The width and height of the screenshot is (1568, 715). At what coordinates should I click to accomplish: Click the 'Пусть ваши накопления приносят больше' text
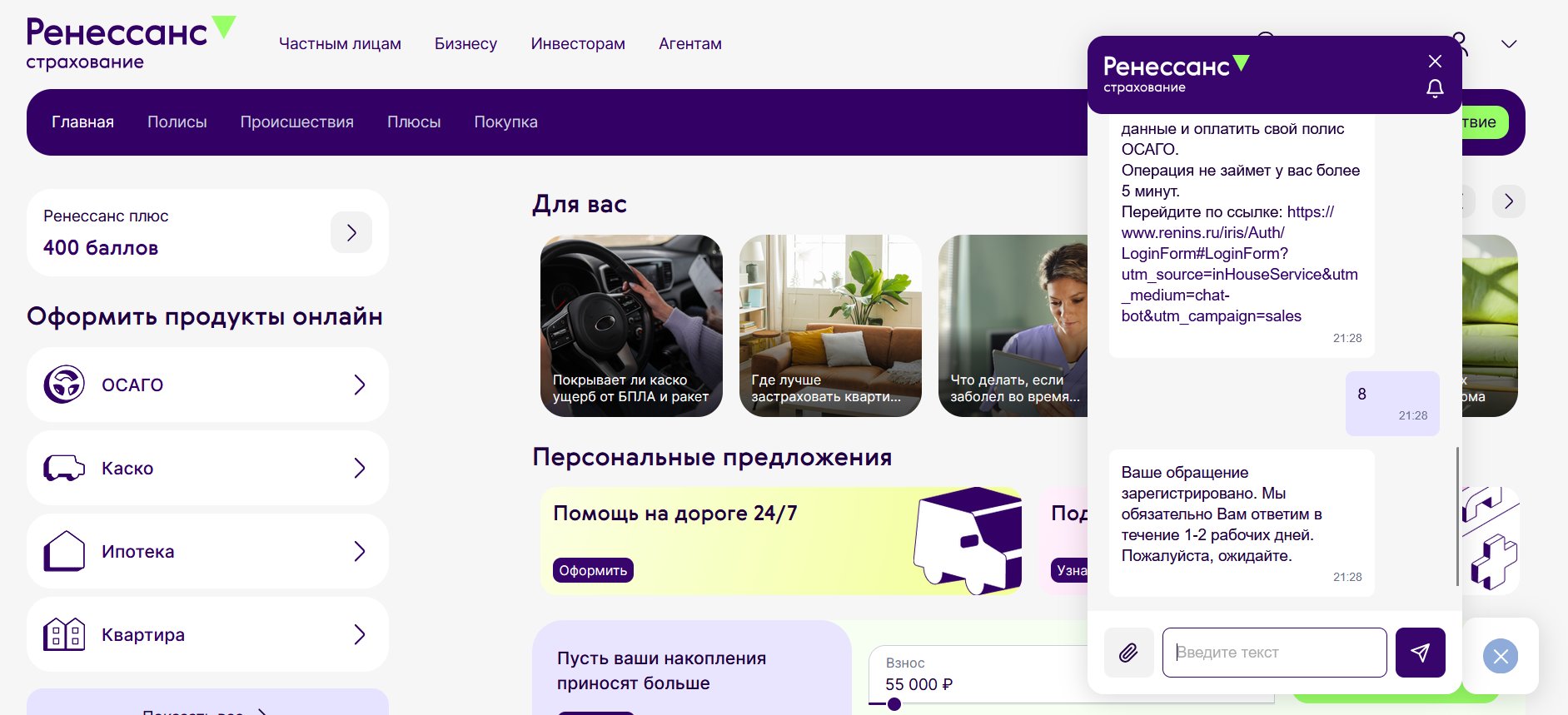point(662,671)
